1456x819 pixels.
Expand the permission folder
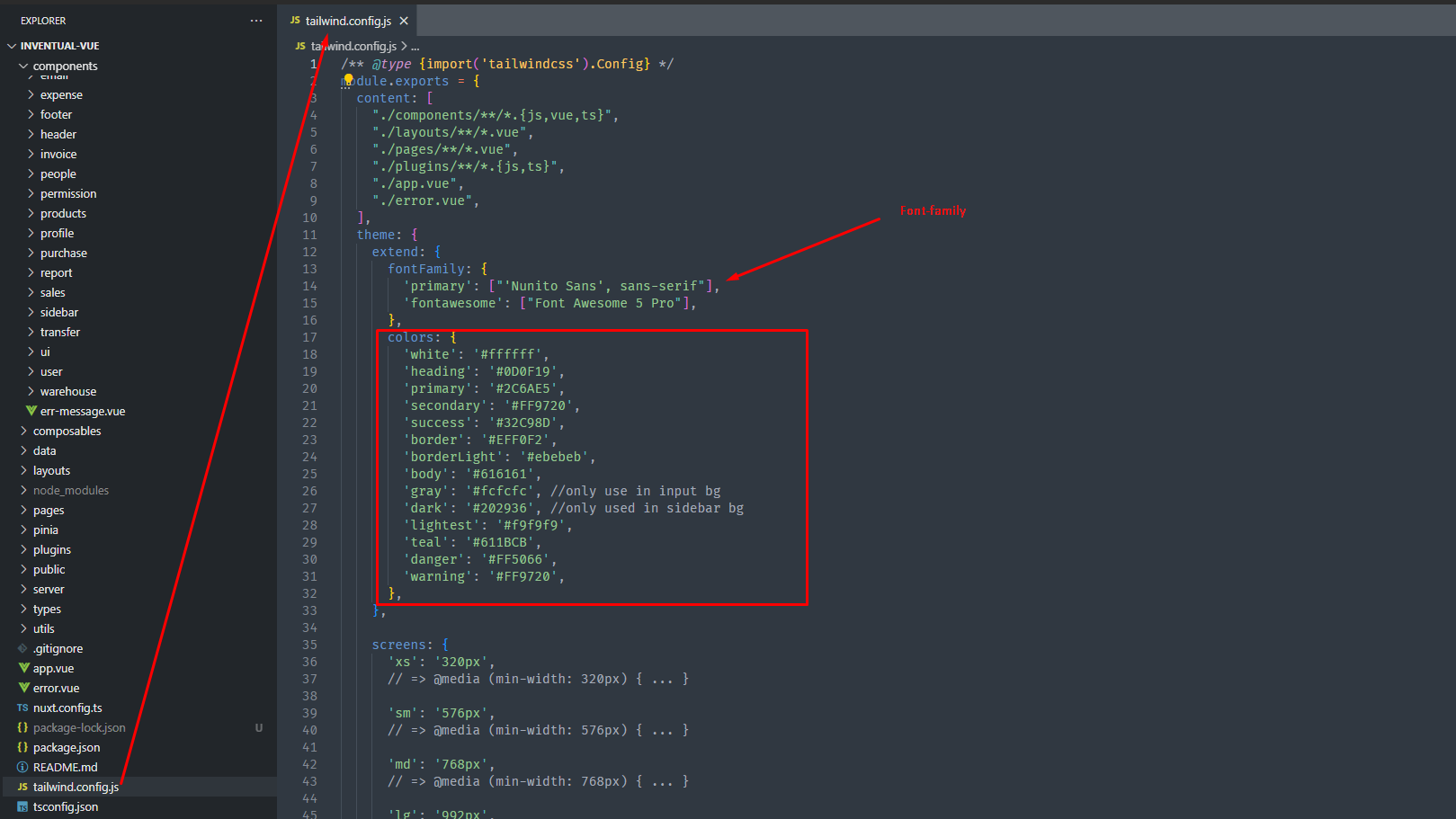68,193
